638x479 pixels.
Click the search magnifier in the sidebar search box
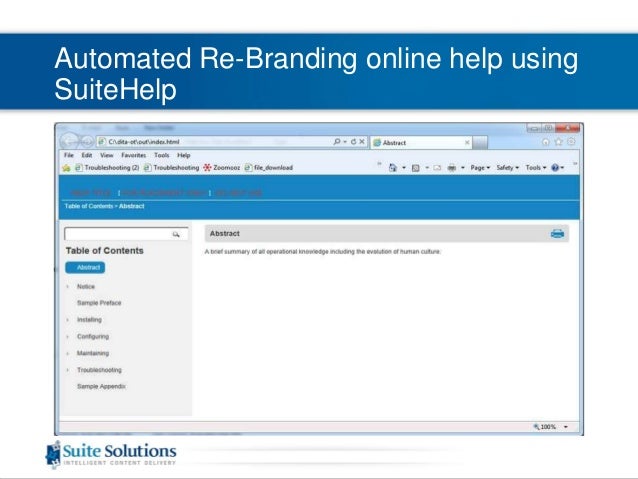pyautogui.click(x=176, y=234)
